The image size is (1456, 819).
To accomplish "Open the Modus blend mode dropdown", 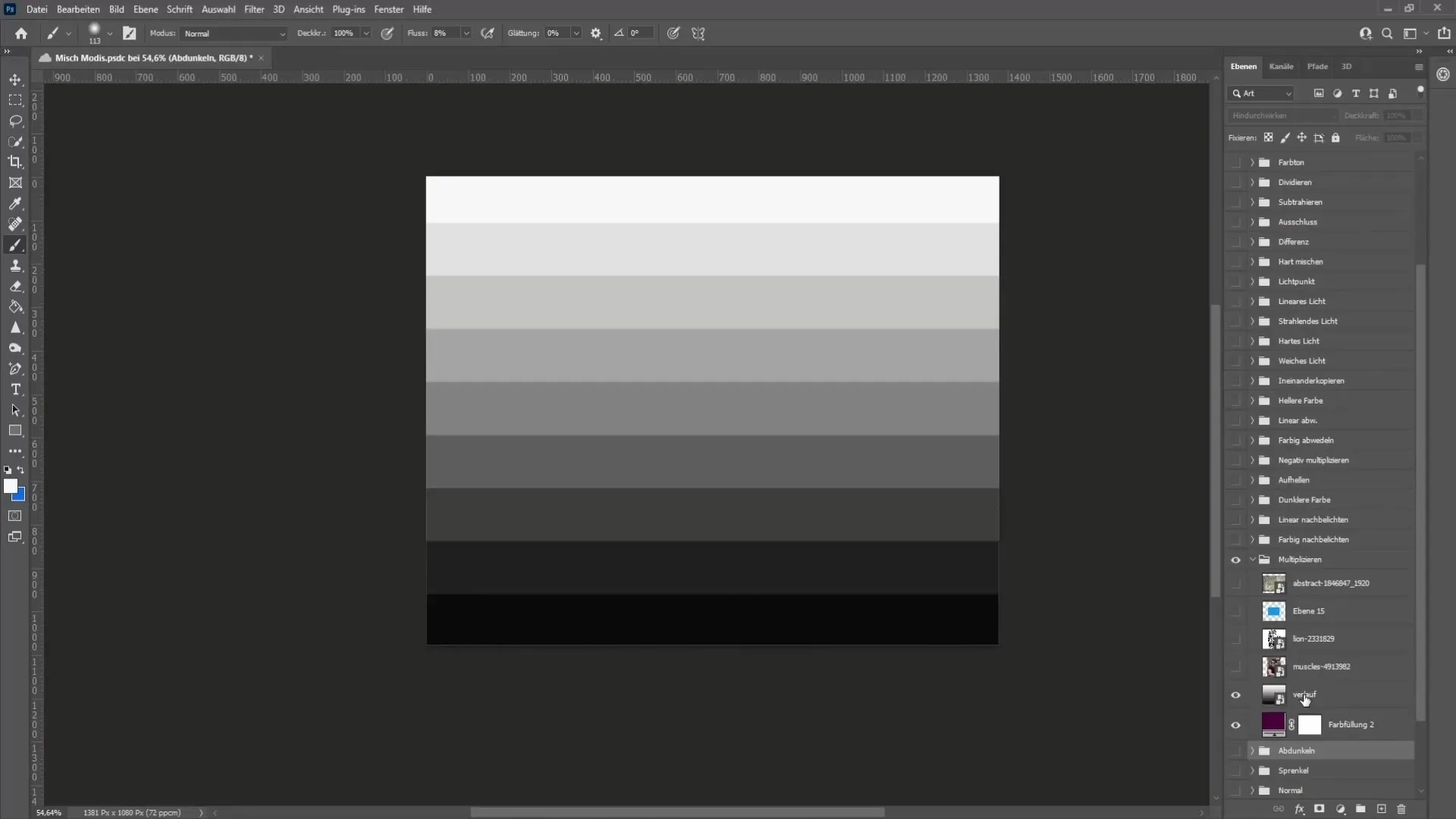I will coord(234,33).
